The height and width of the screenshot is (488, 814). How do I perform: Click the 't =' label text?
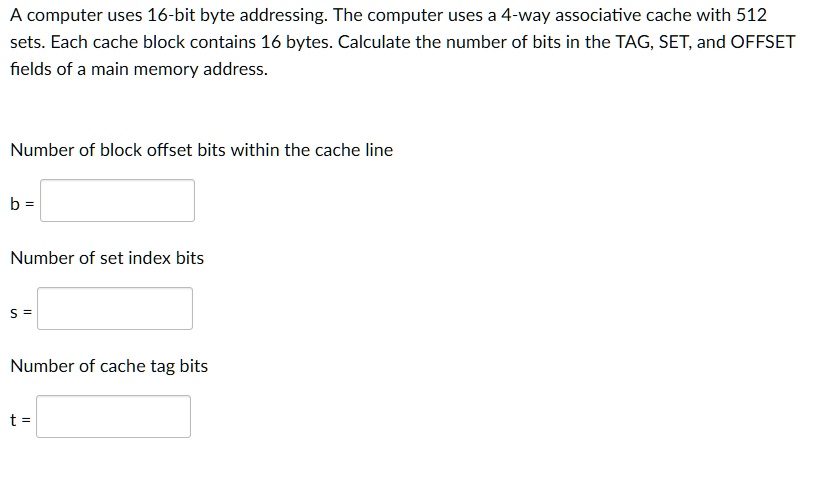pos(20,419)
